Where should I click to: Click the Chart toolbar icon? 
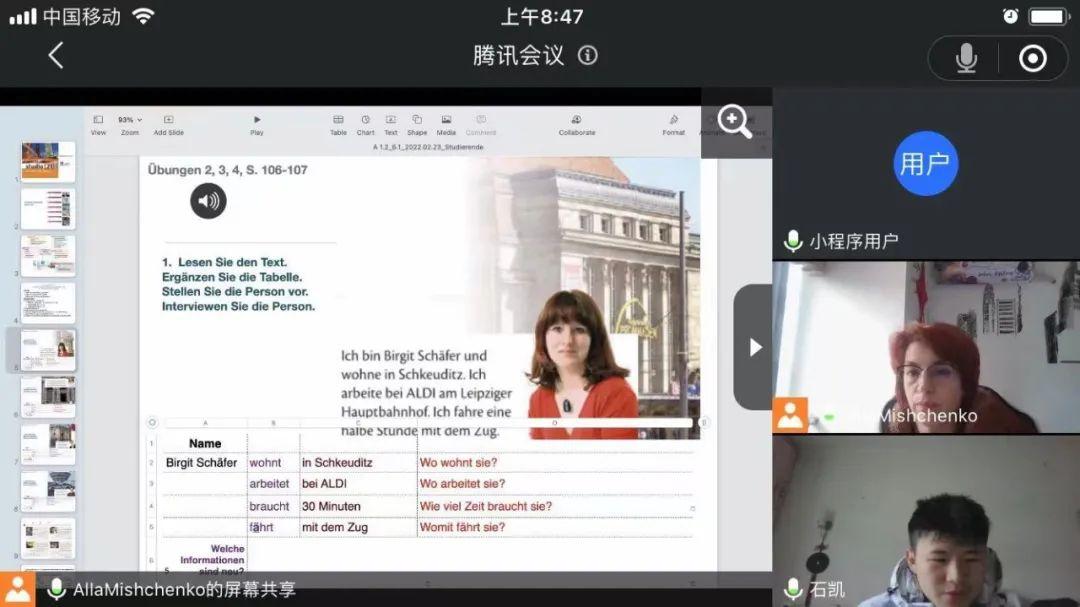pyautogui.click(x=365, y=124)
